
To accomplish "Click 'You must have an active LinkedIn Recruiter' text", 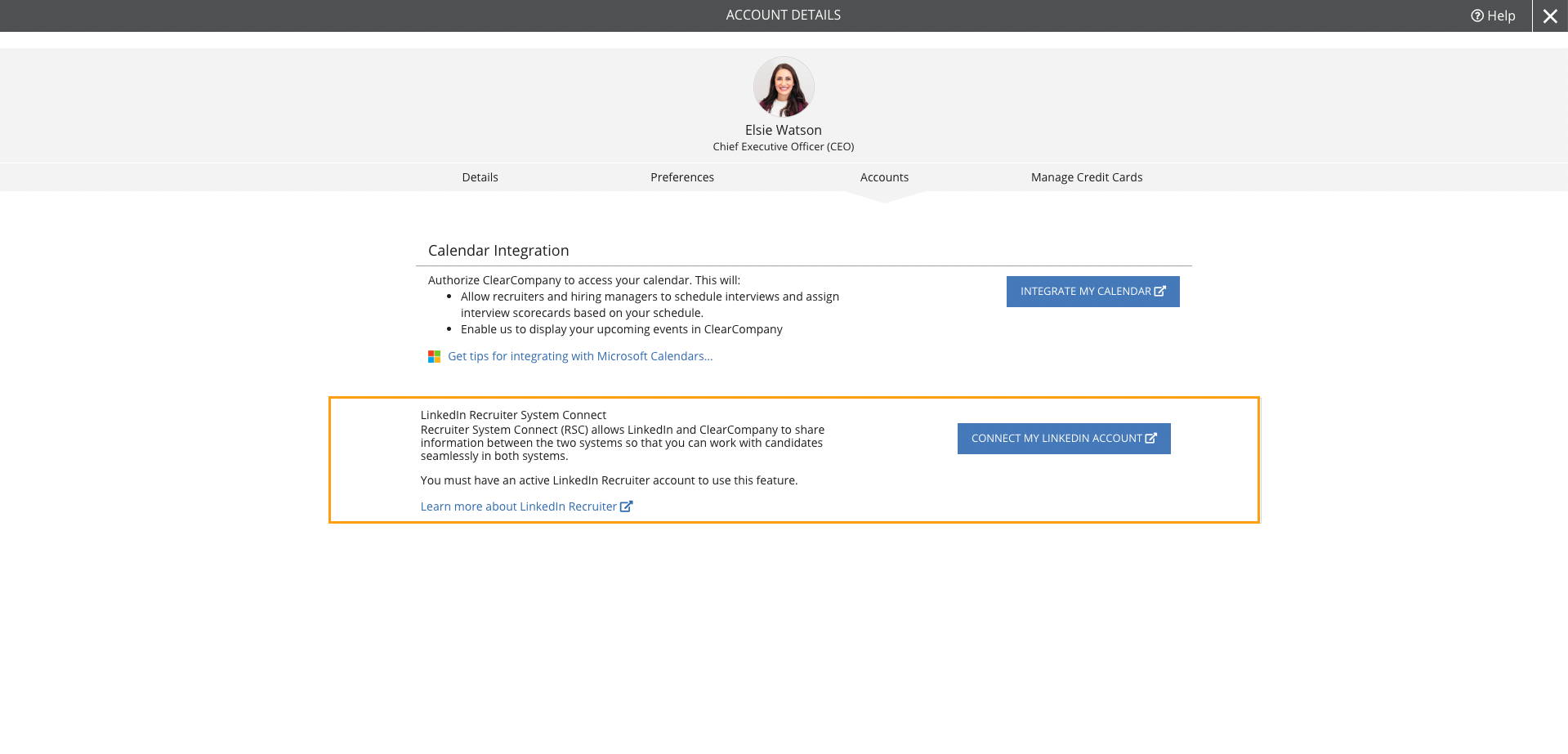I will (x=609, y=480).
